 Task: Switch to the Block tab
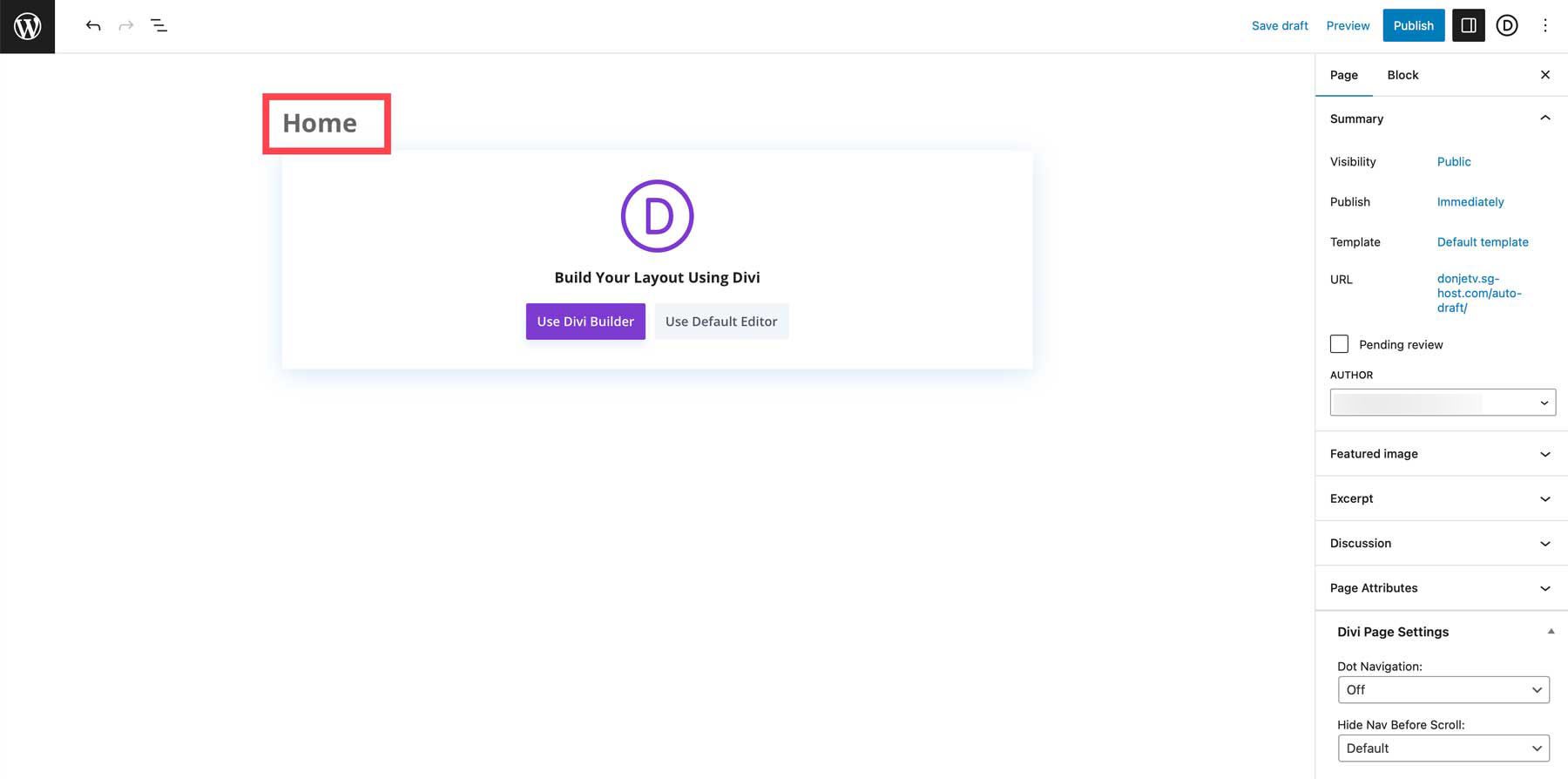click(1402, 75)
